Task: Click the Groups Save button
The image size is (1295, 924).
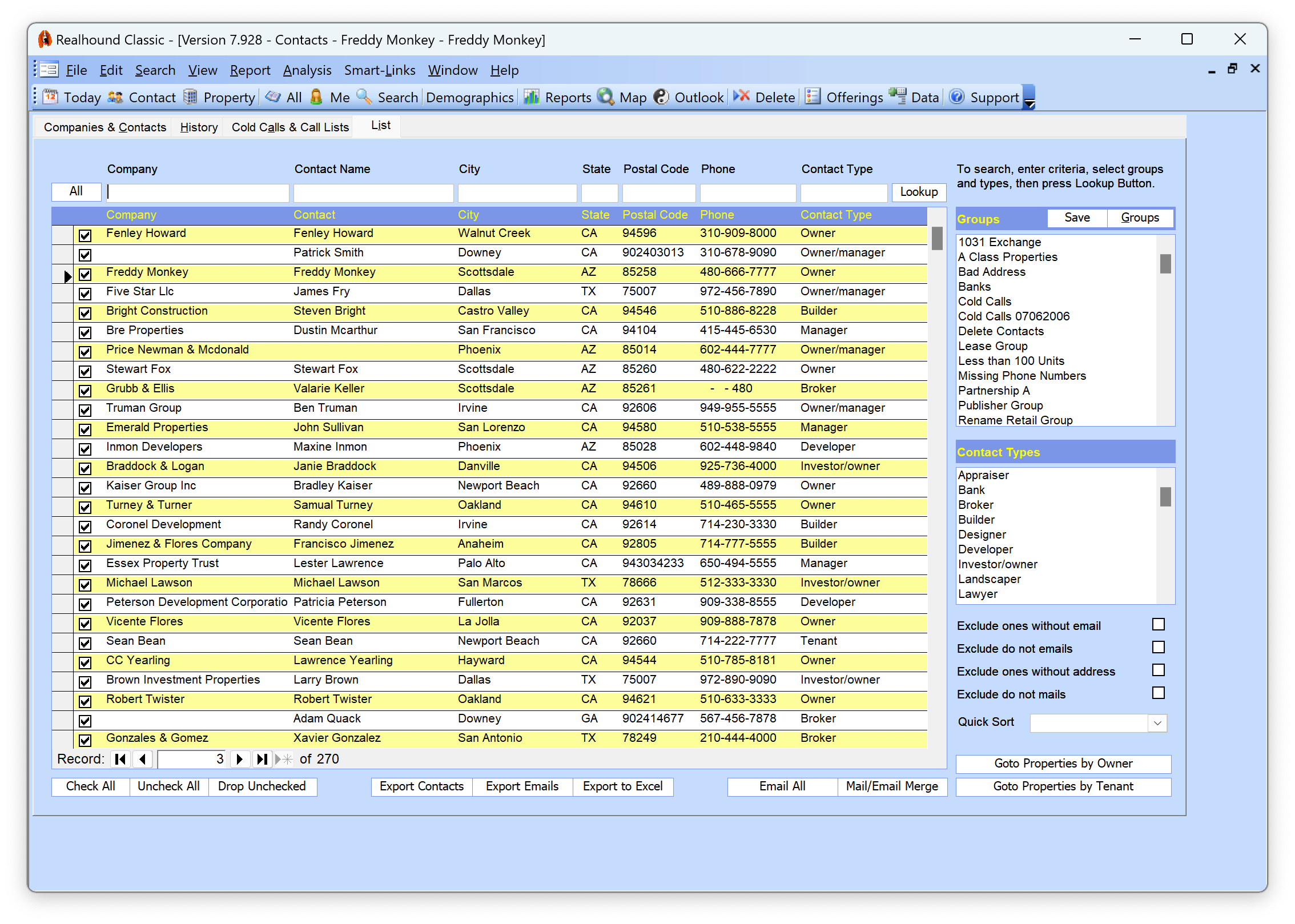Action: click(x=1077, y=218)
